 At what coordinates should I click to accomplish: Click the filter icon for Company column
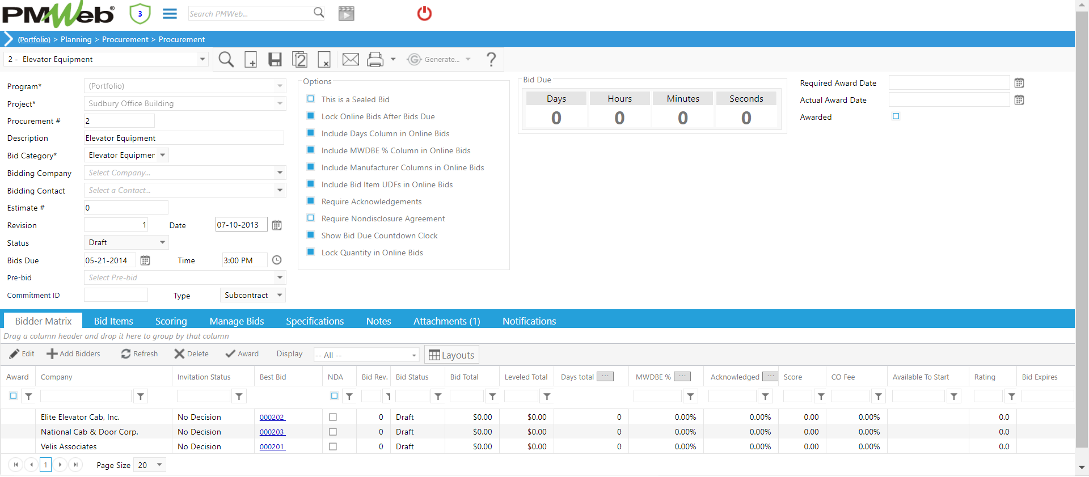click(x=140, y=396)
